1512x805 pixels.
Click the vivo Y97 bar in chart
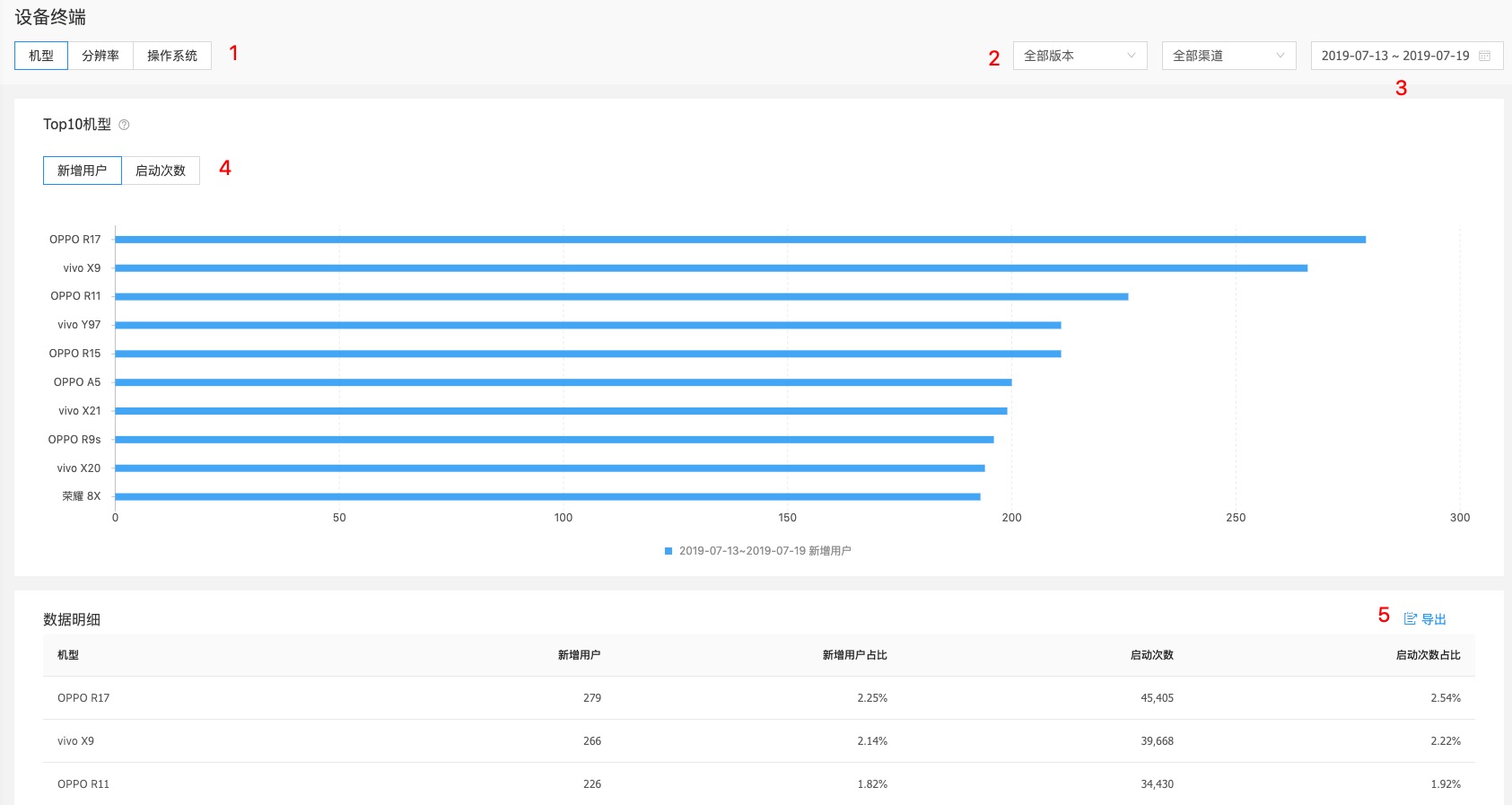(588, 325)
